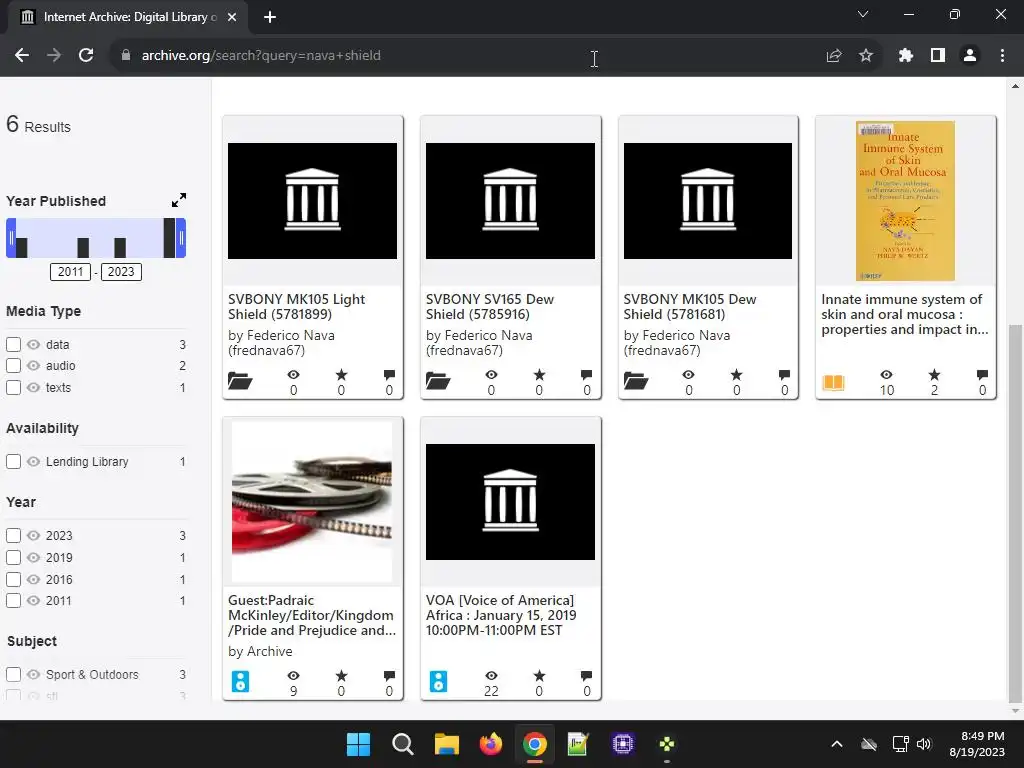
Task: Open the Windows Start menu
Action: click(358, 744)
